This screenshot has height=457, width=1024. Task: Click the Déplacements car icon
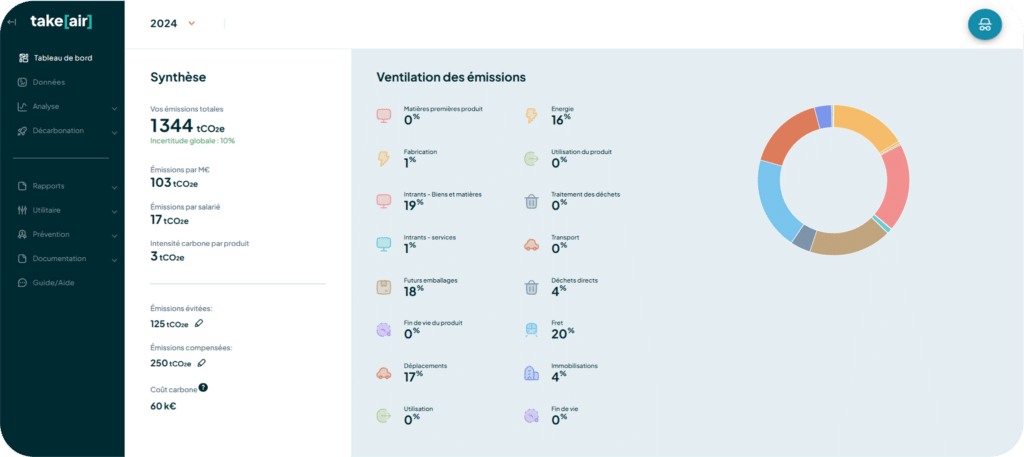[x=383, y=373]
